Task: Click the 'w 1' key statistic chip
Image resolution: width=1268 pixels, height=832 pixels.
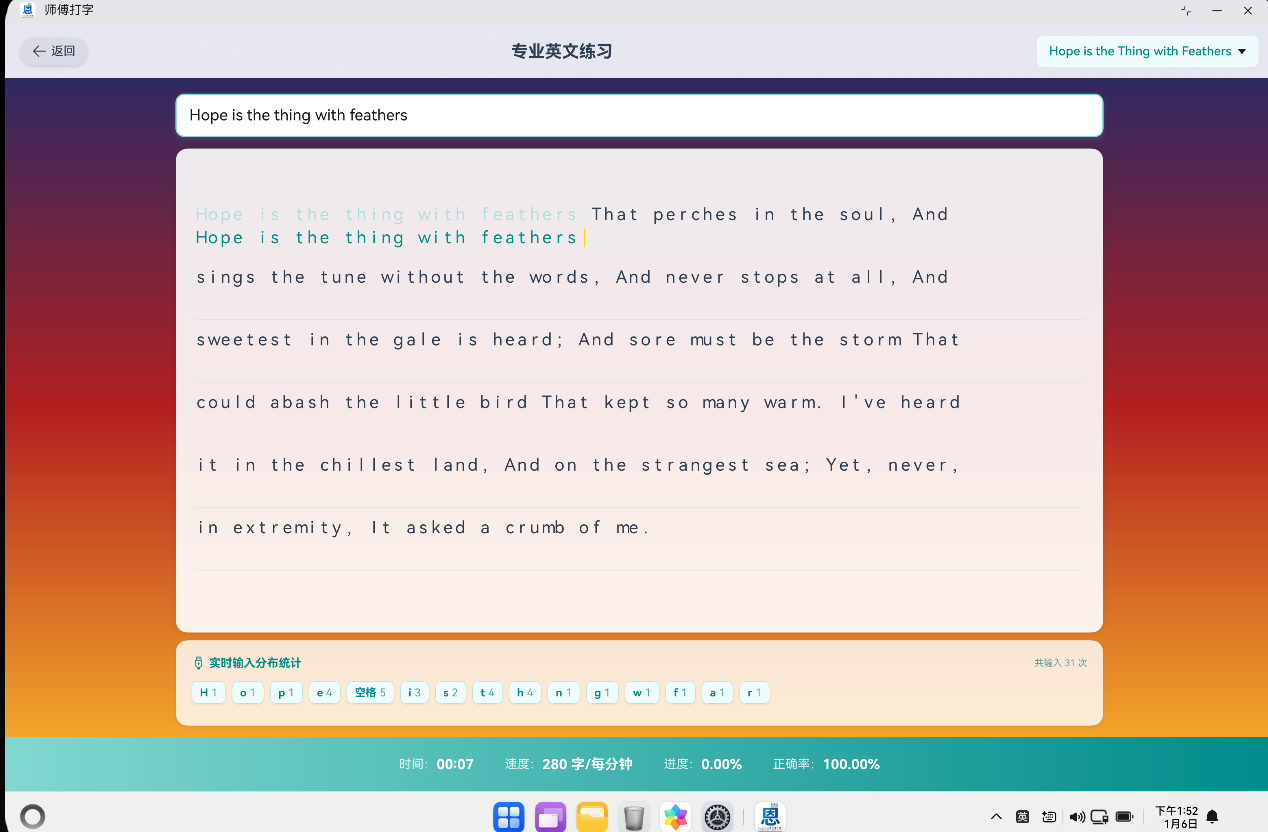Action: coord(642,693)
